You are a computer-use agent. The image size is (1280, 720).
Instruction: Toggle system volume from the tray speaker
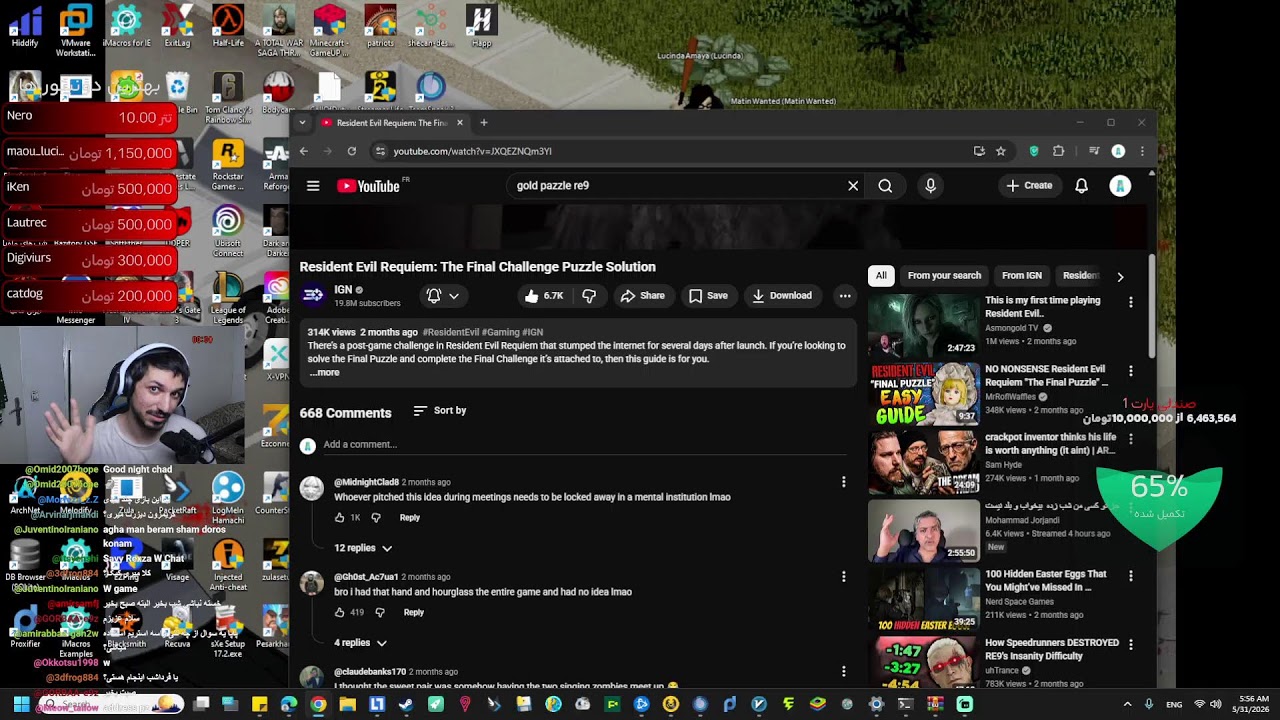[x=1216, y=704]
